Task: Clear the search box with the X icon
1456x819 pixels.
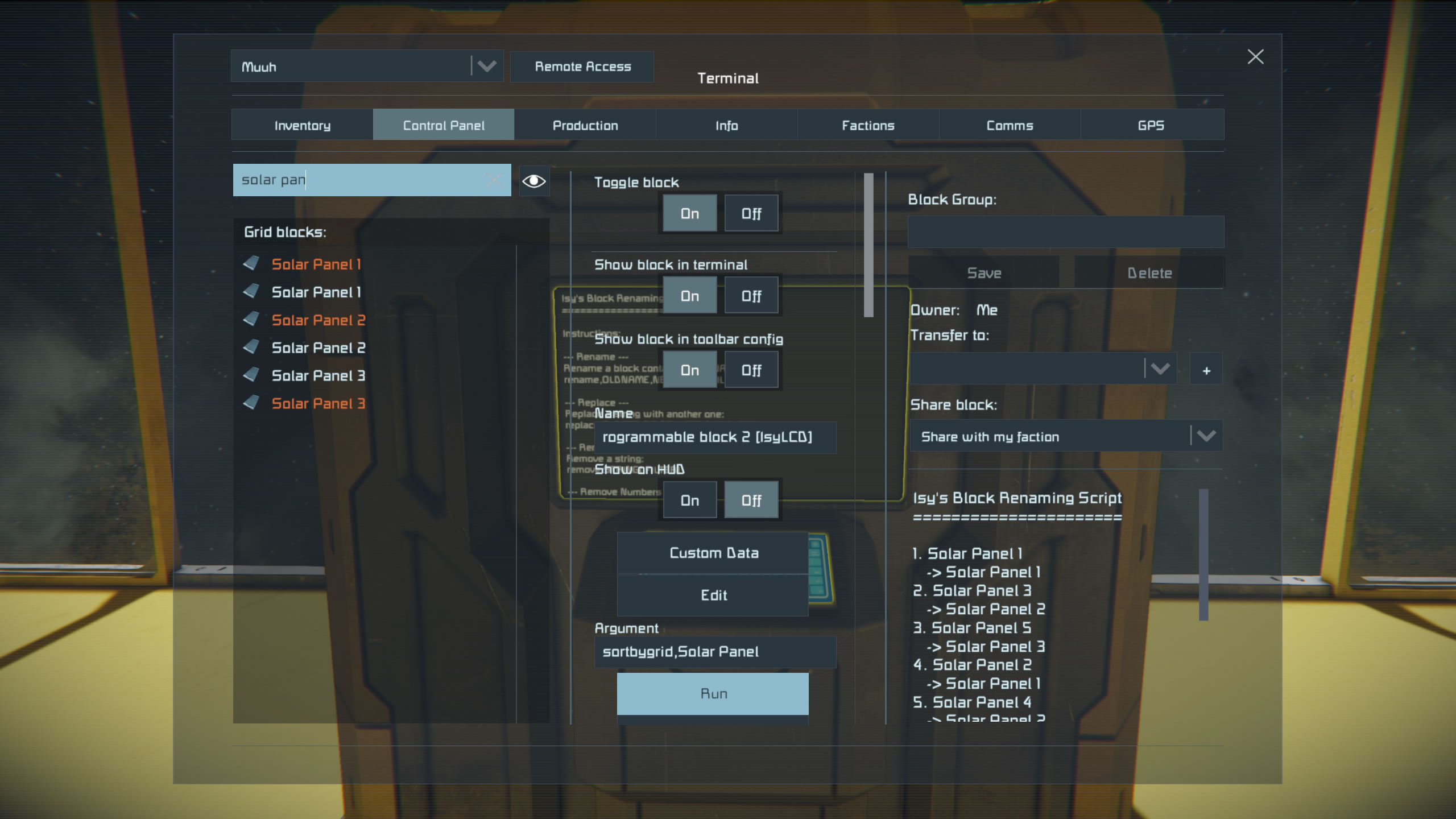Action: 494,180
